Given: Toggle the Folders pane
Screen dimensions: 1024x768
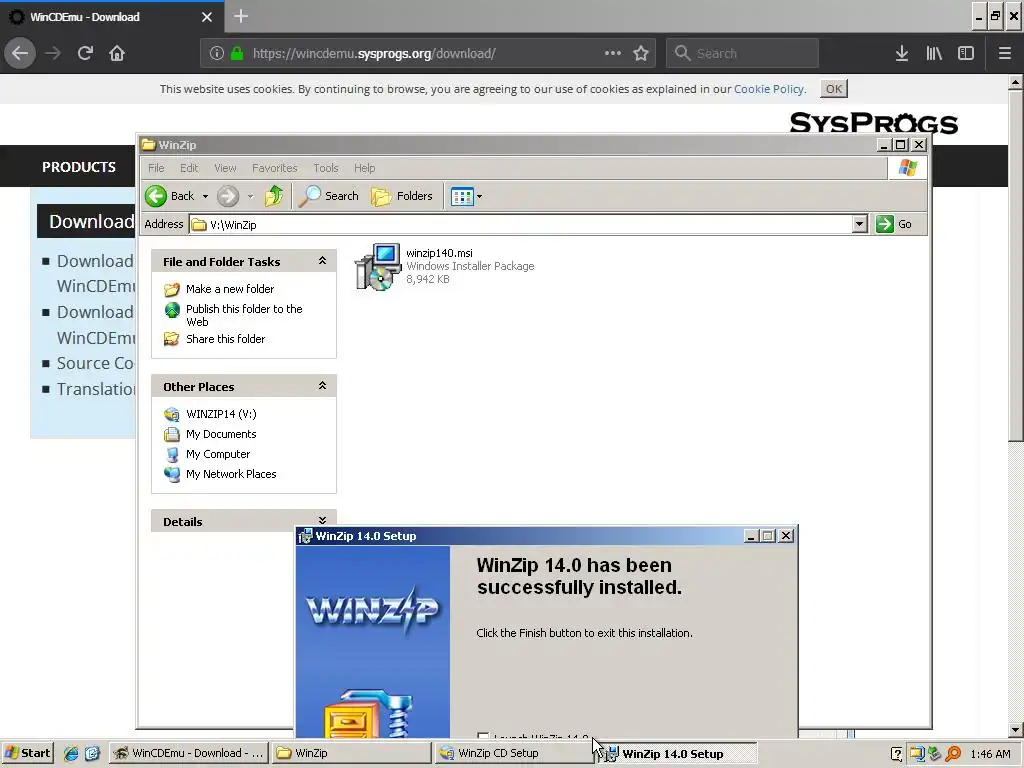Looking at the screenshot, I should point(402,196).
